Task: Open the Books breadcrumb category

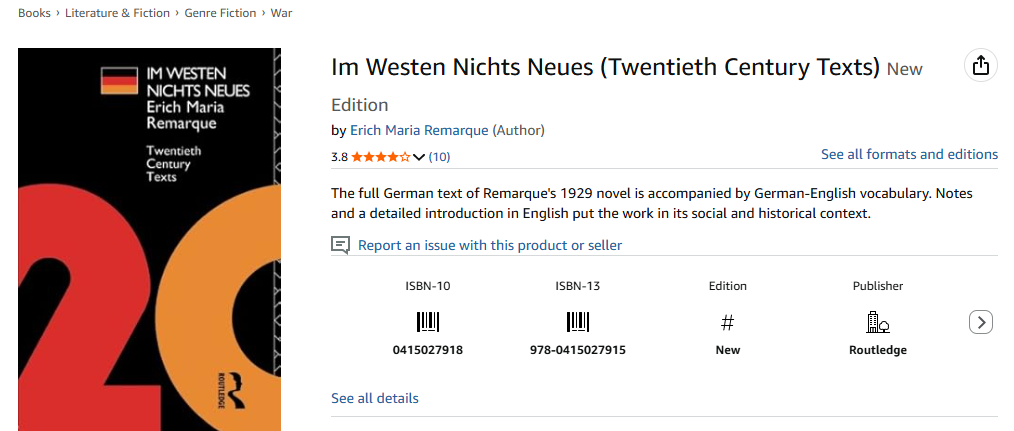Action: [34, 13]
